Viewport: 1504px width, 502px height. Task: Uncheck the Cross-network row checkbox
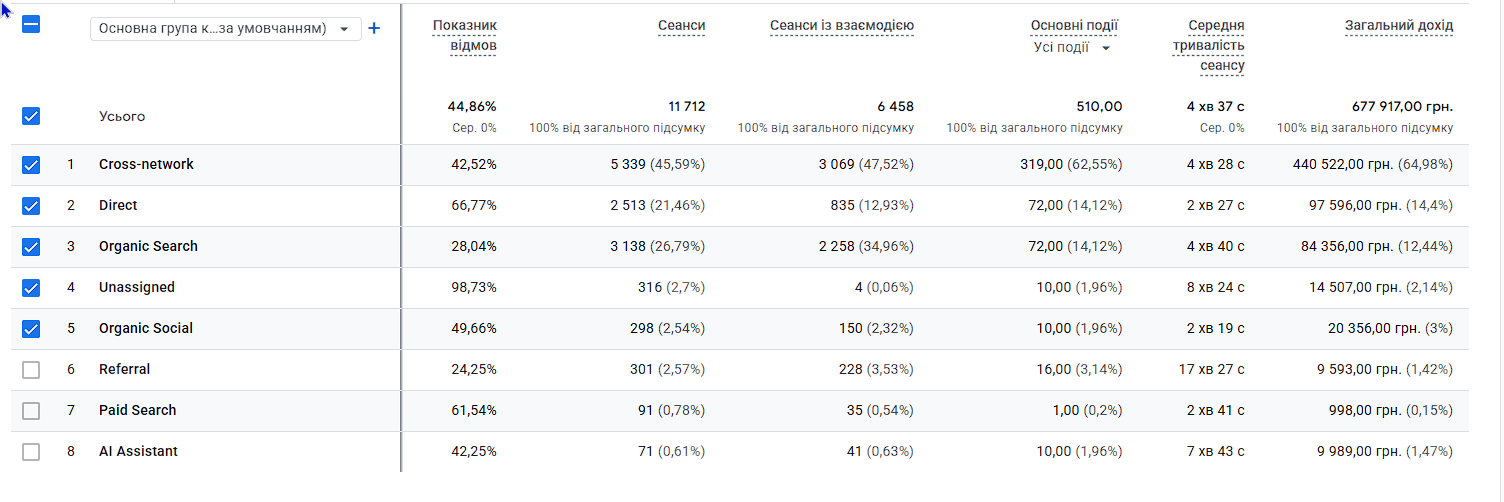tap(31, 165)
